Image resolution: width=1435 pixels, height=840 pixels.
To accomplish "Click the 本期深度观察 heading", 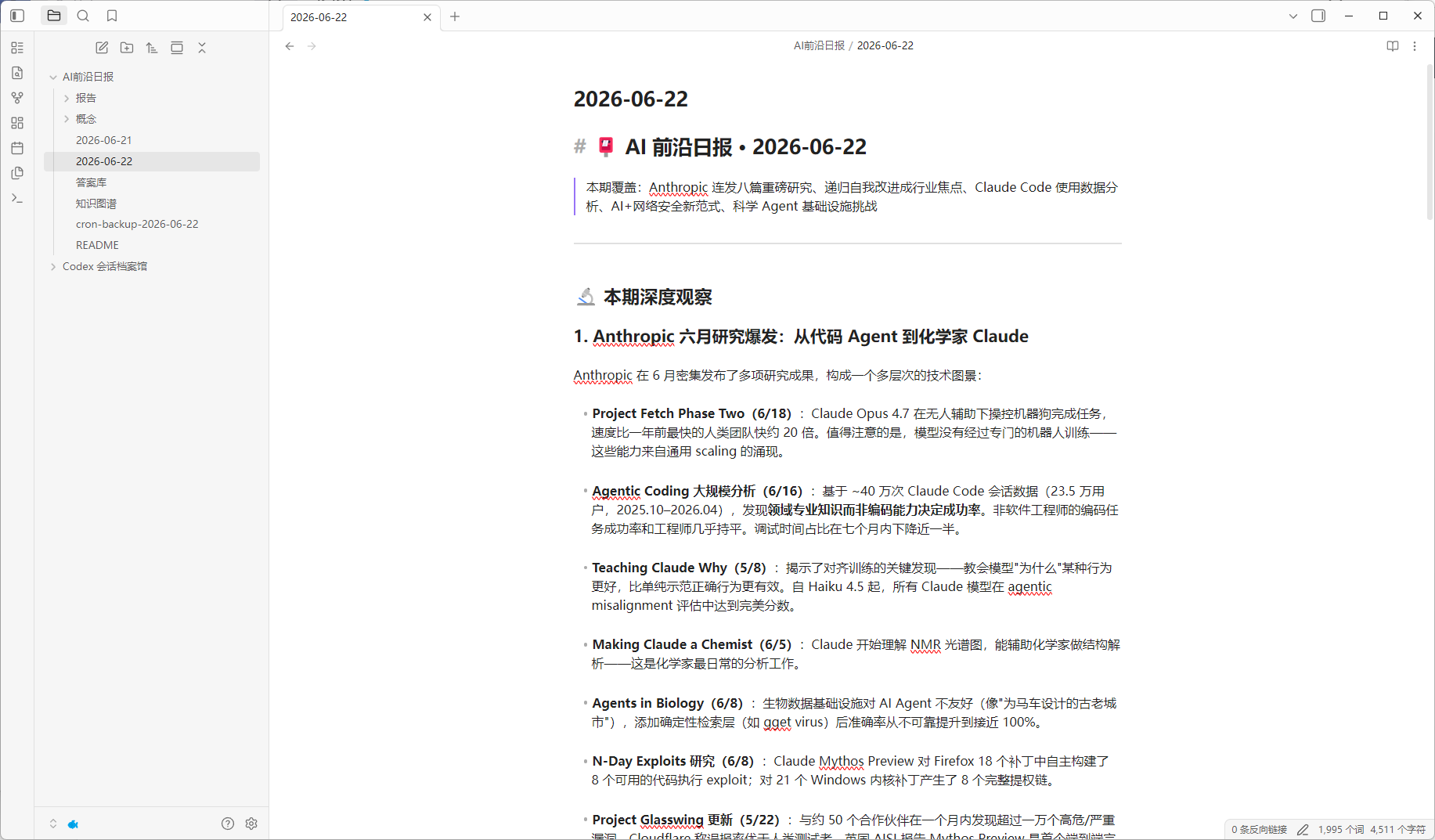I will click(658, 297).
